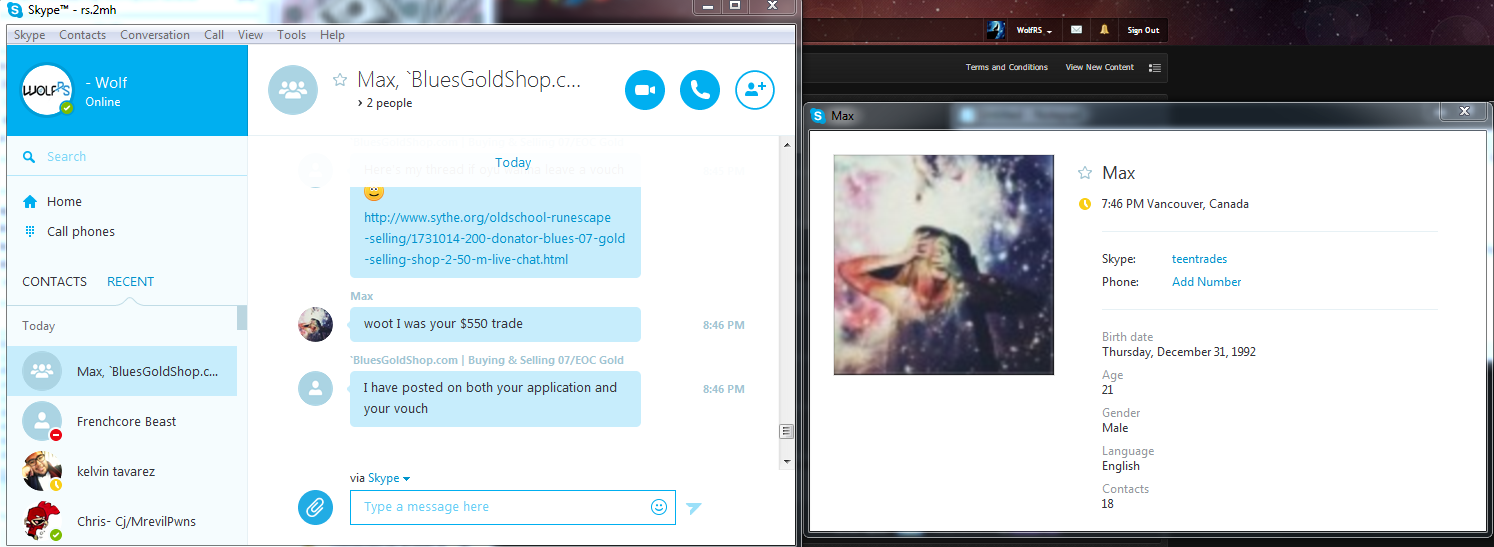Open Wolf's profile picture
The height and width of the screenshot is (547, 1494).
pos(47,90)
